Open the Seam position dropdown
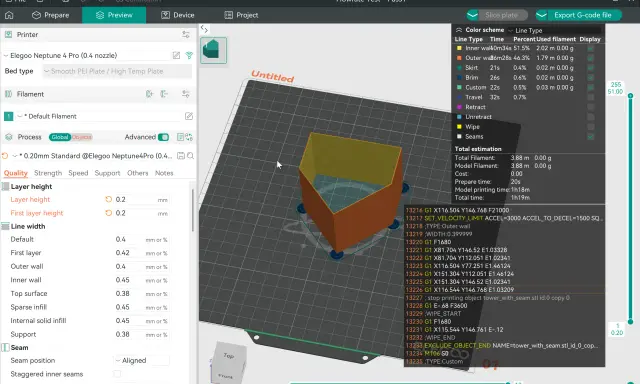The image size is (640, 384). pyautogui.click(x=141, y=360)
